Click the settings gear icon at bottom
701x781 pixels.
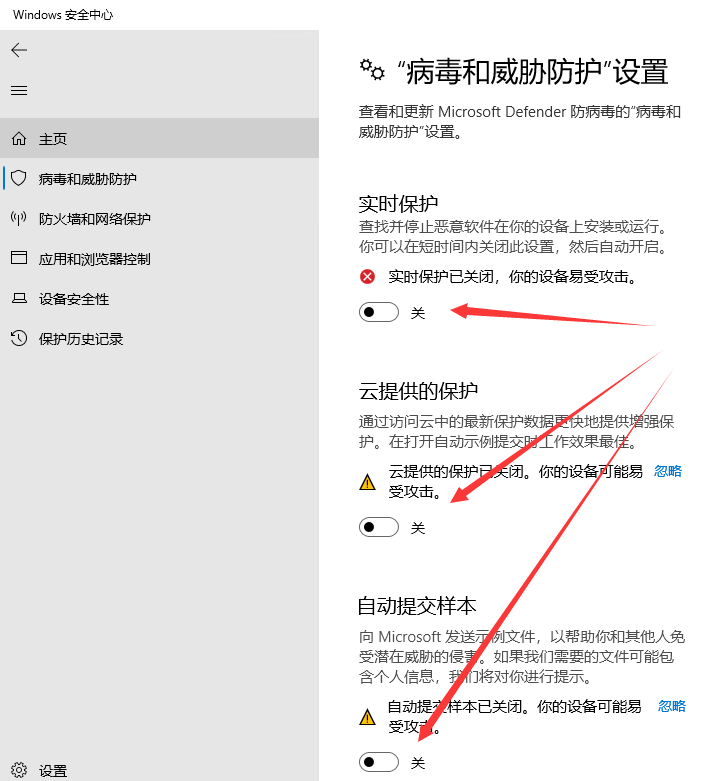click(x=19, y=770)
